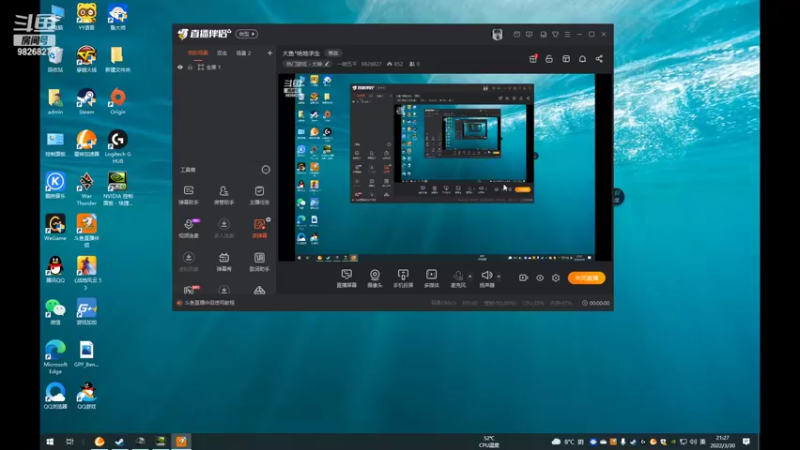Switch to the second scene tab
Viewport: 800px width, 450px height.
pos(222,53)
